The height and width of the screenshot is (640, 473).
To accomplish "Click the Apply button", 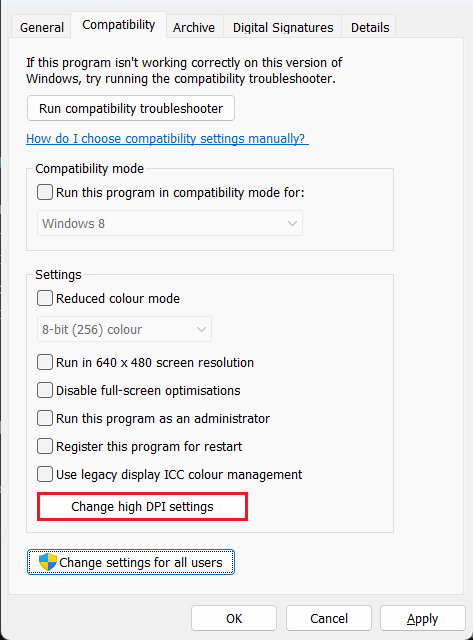I will click(x=423, y=618).
